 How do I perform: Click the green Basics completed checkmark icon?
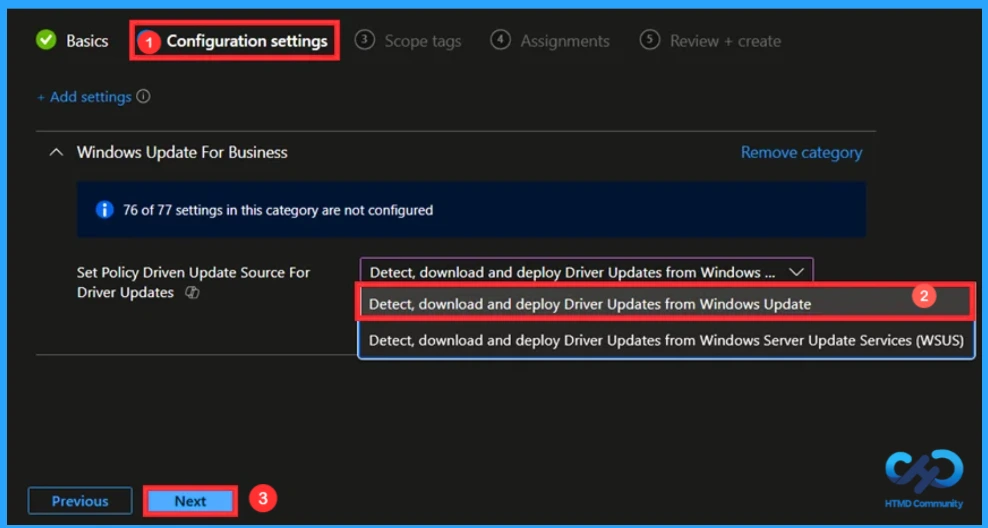(46, 40)
